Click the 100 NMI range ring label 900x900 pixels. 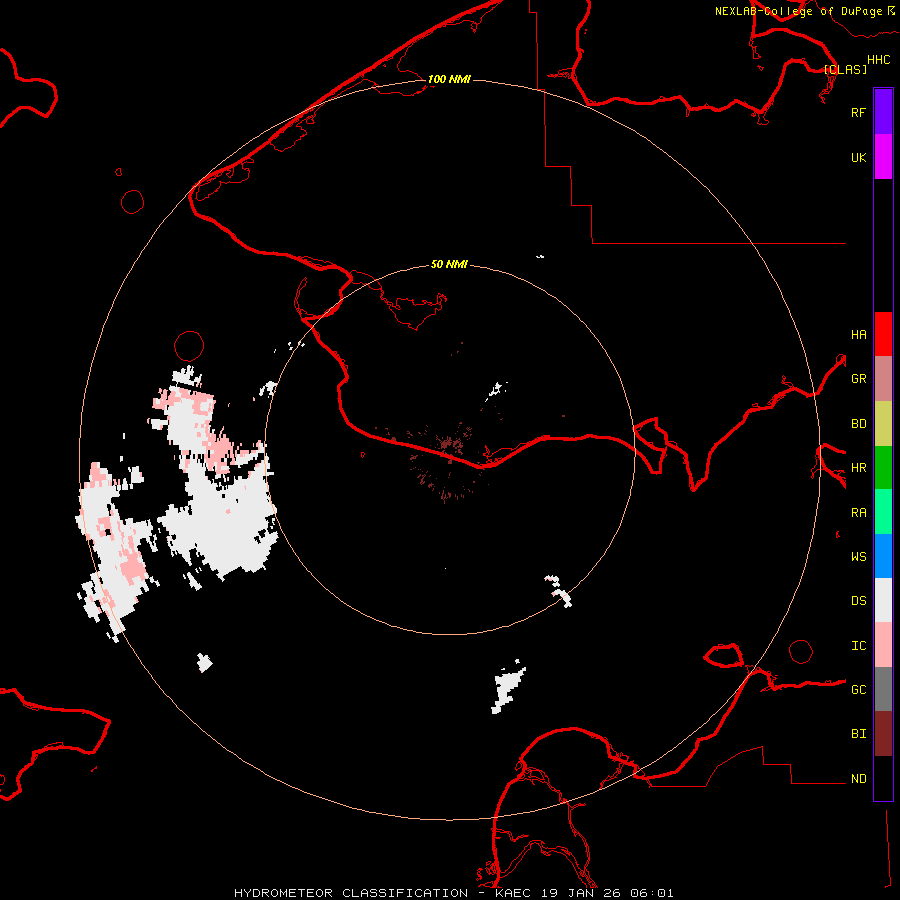coord(449,79)
